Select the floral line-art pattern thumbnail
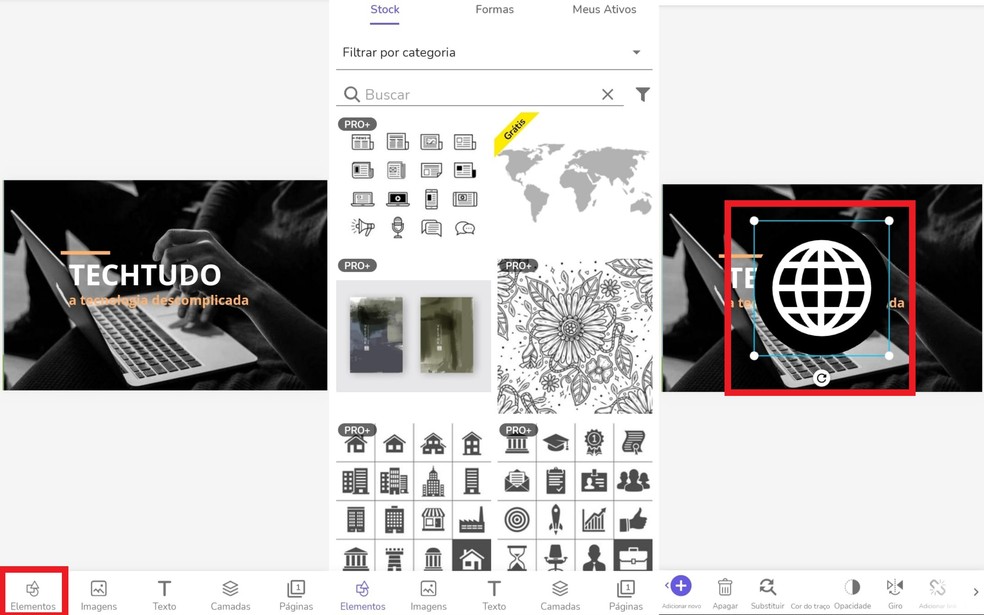Screen dimensions: 984x615 pos(575,336)
